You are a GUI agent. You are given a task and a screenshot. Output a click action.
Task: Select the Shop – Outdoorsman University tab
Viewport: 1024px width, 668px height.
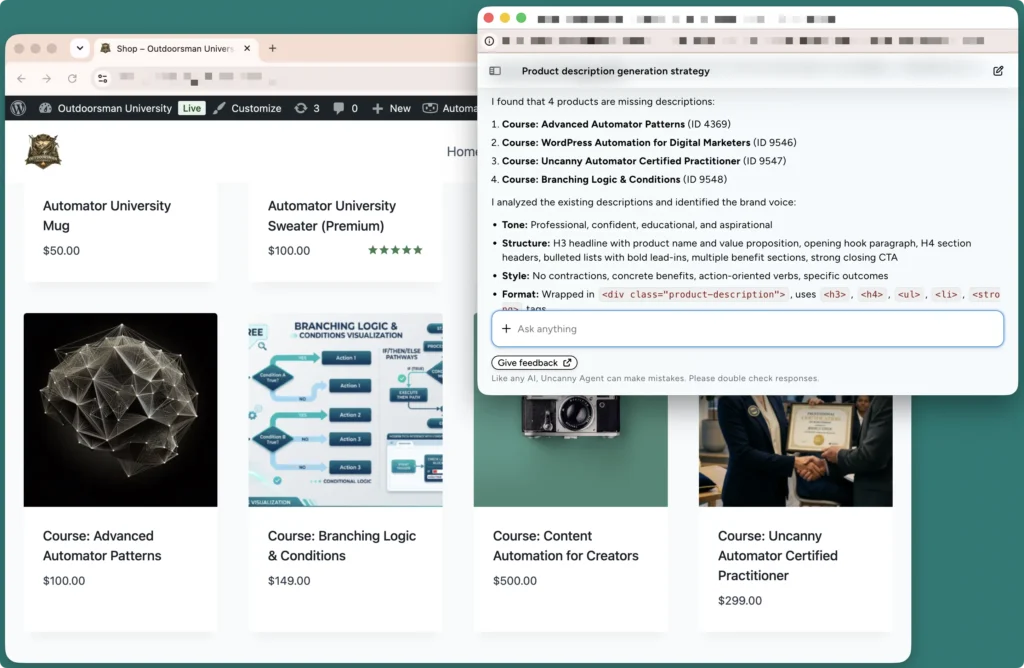coord(174,48)
